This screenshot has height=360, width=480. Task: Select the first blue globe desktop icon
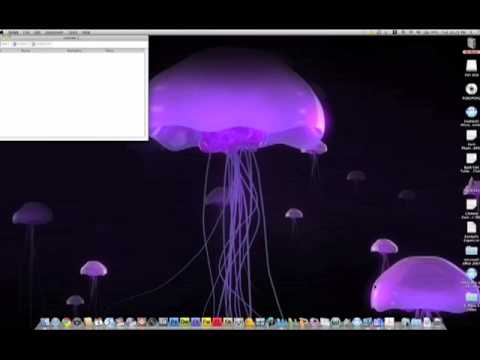471,112
